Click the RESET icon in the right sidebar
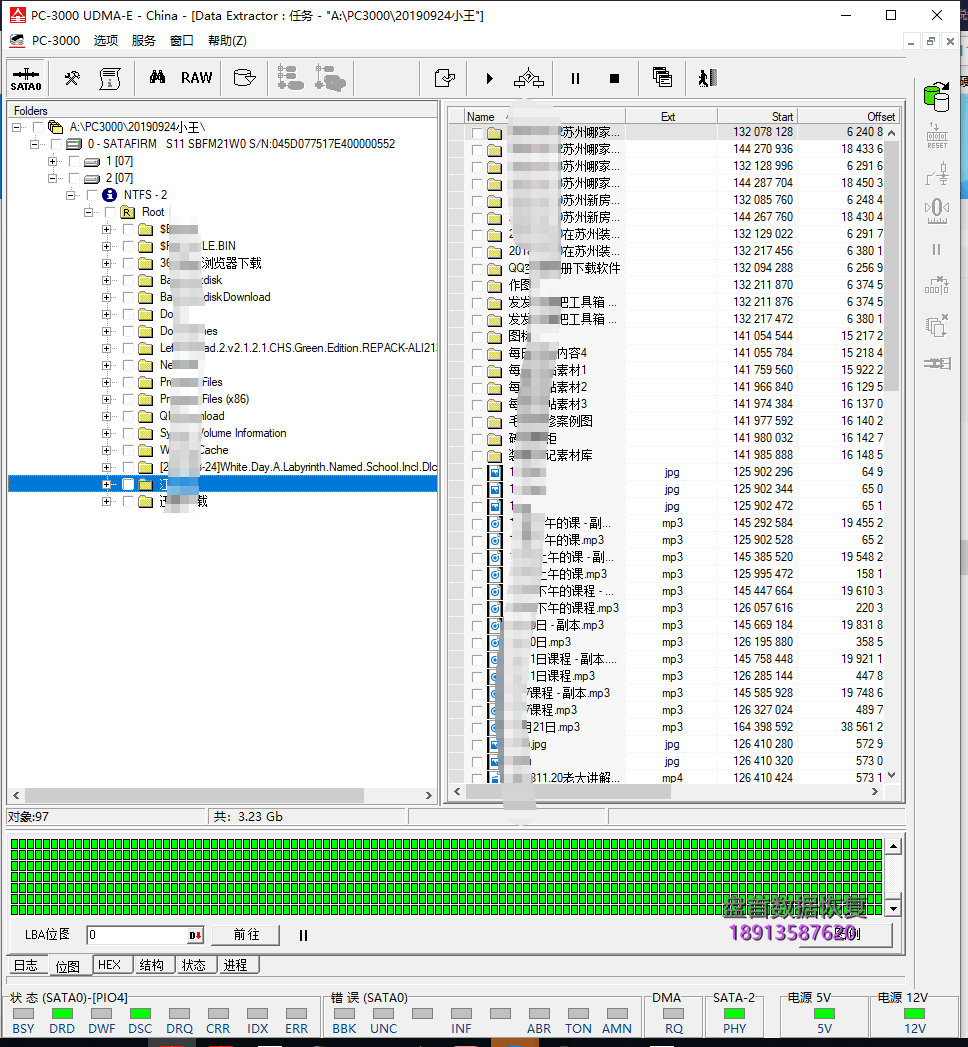Screen dimensions: 968x1047 point(937,136)
